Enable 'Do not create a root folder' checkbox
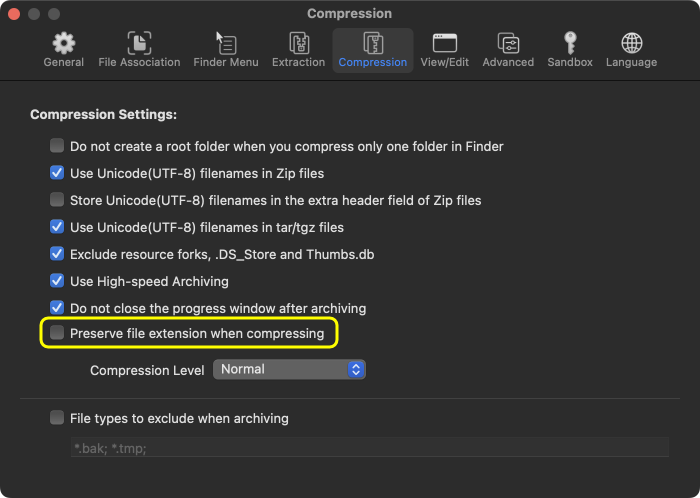700x498 pixels. pyautogui.click(x=57, y=146)
